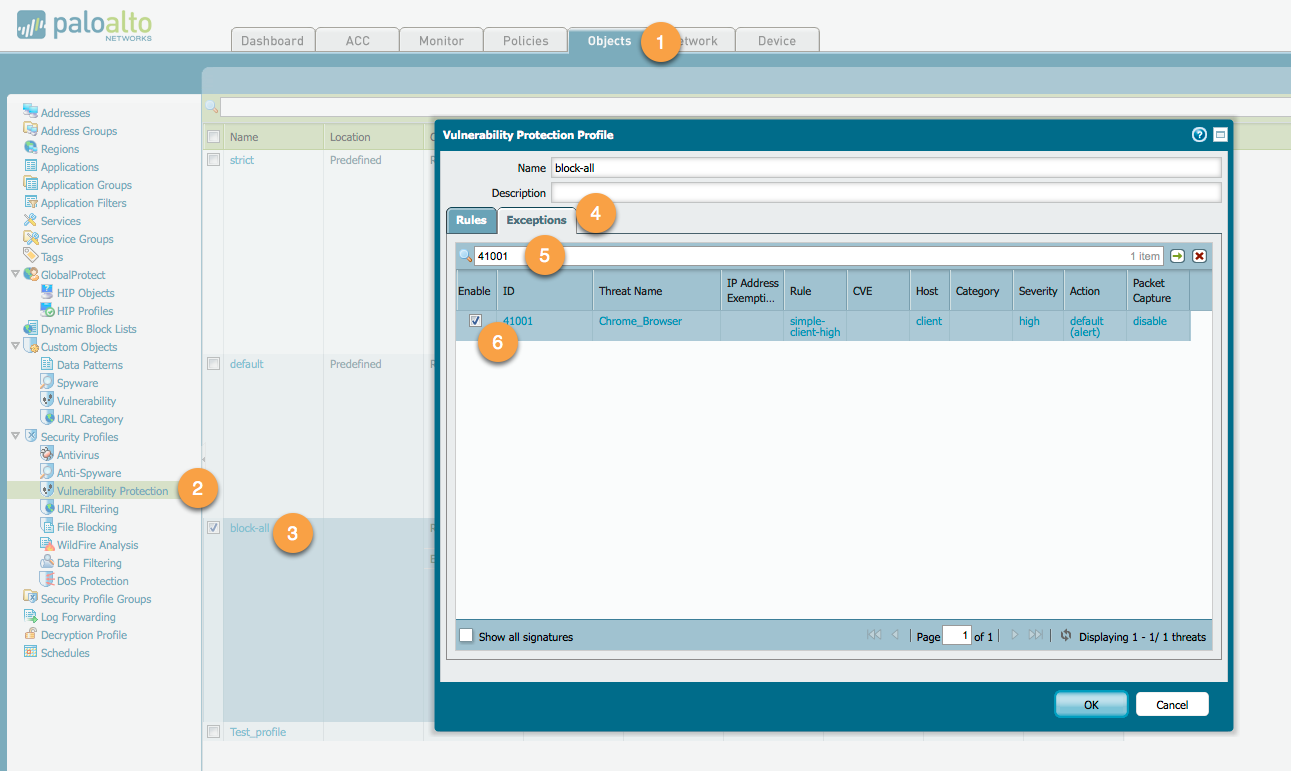Screen dimensions: 1291x771
Task: Click the refresh icon in pagination bar
Action: point(1066,636)
